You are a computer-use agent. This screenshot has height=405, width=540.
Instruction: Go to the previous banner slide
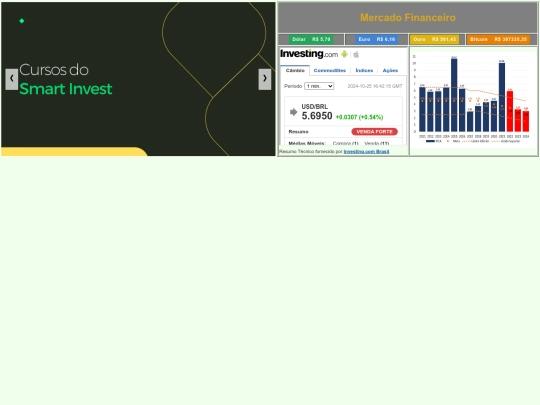tap(12, 79)
